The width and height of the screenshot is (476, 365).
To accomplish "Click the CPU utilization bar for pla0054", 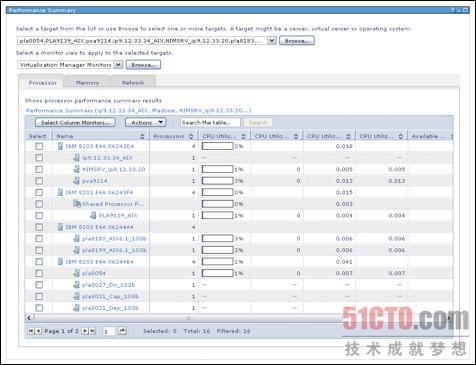I will [x=218, y=273].
